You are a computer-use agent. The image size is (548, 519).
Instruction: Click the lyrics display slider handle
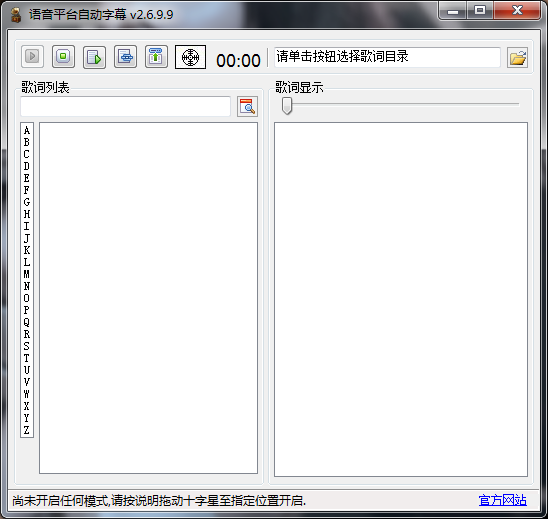(287, 106)
